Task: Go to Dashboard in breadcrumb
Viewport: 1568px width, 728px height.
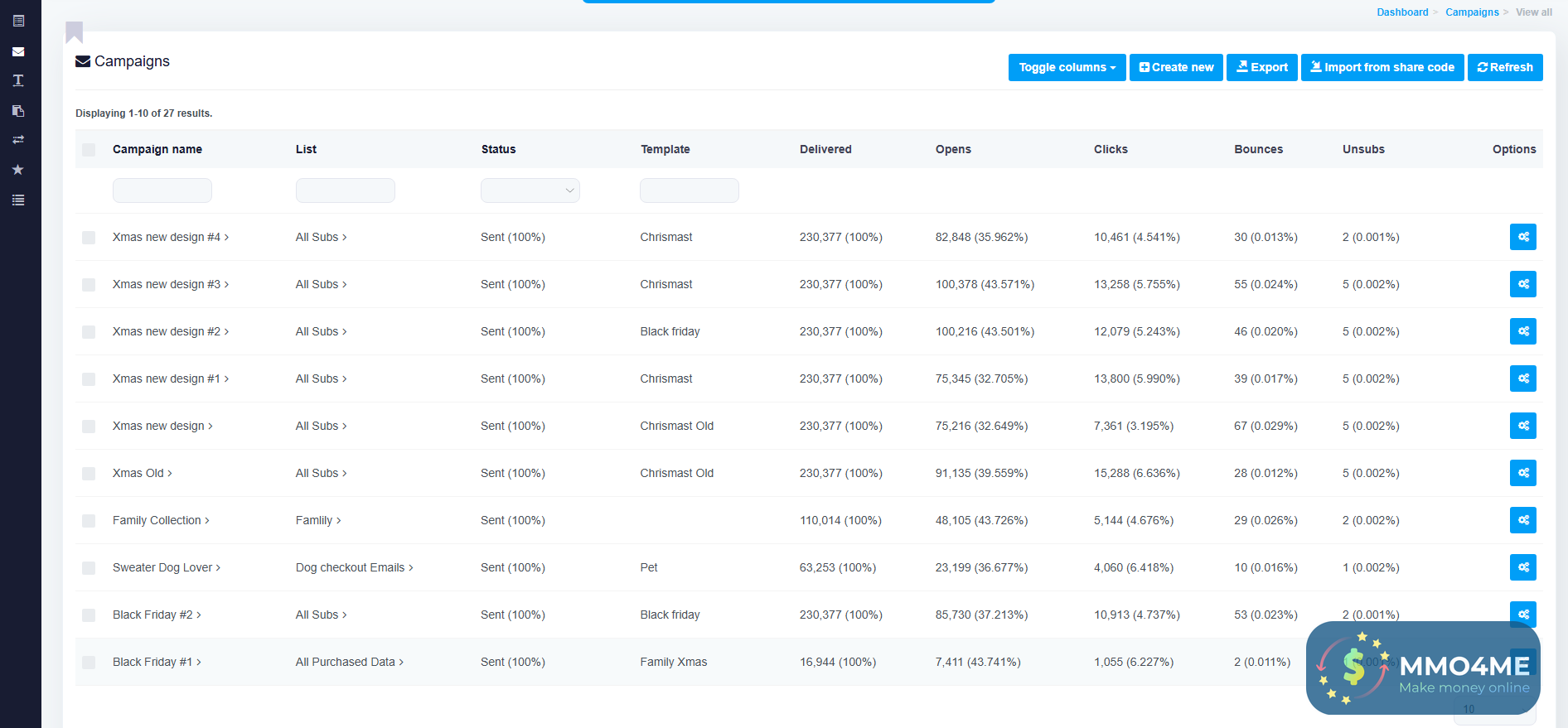Action: pos(1402,12)
